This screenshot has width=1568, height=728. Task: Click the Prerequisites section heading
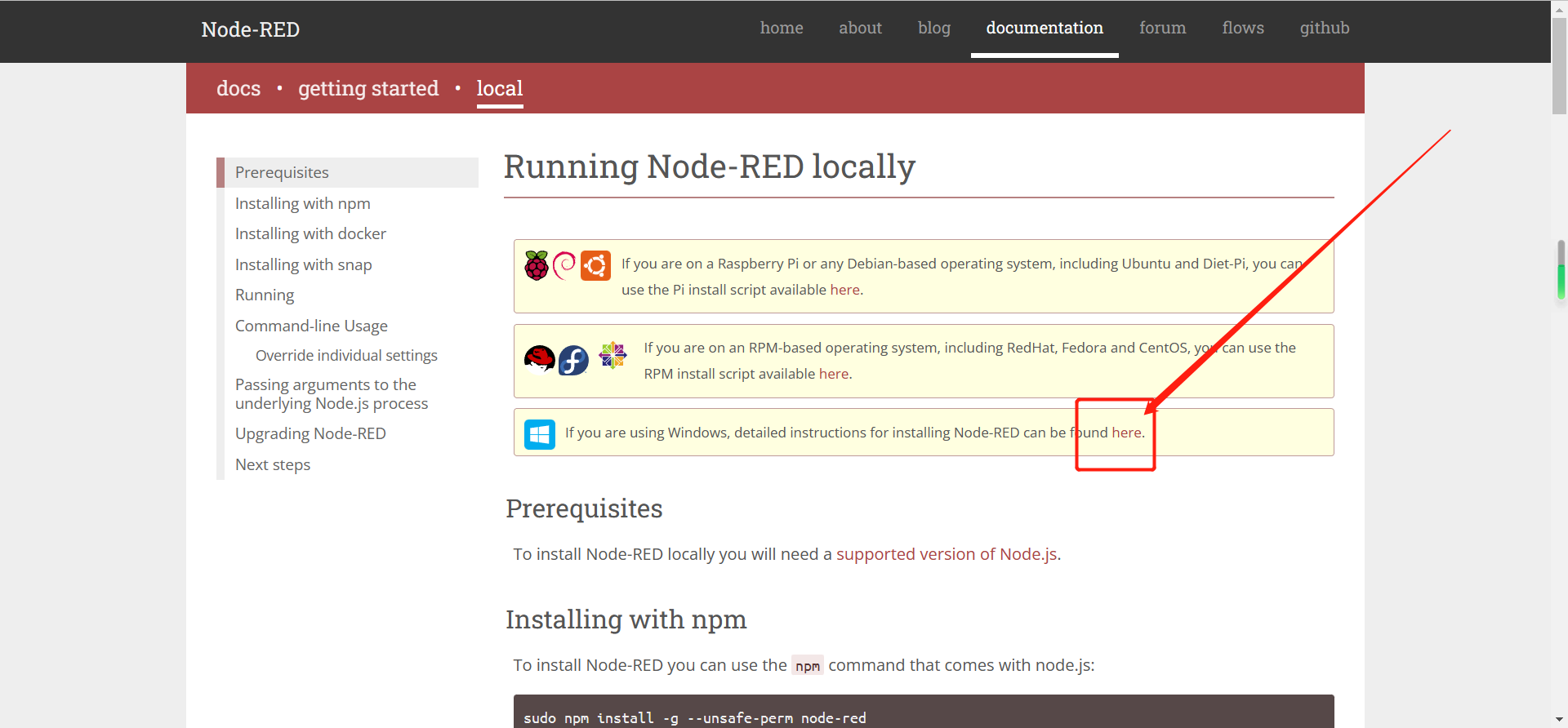pyautogui.click(x=584, y=508)
